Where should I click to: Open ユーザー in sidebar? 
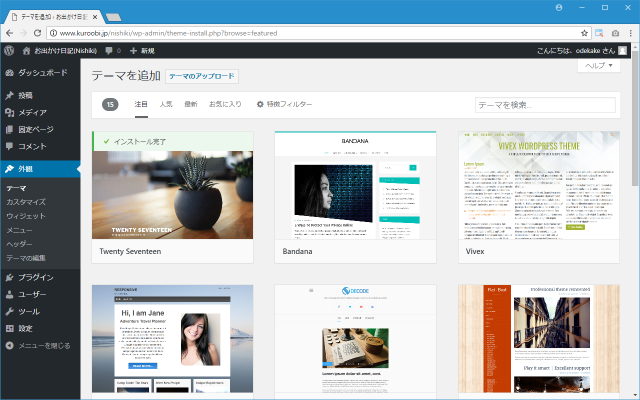(x=40, y=294)
